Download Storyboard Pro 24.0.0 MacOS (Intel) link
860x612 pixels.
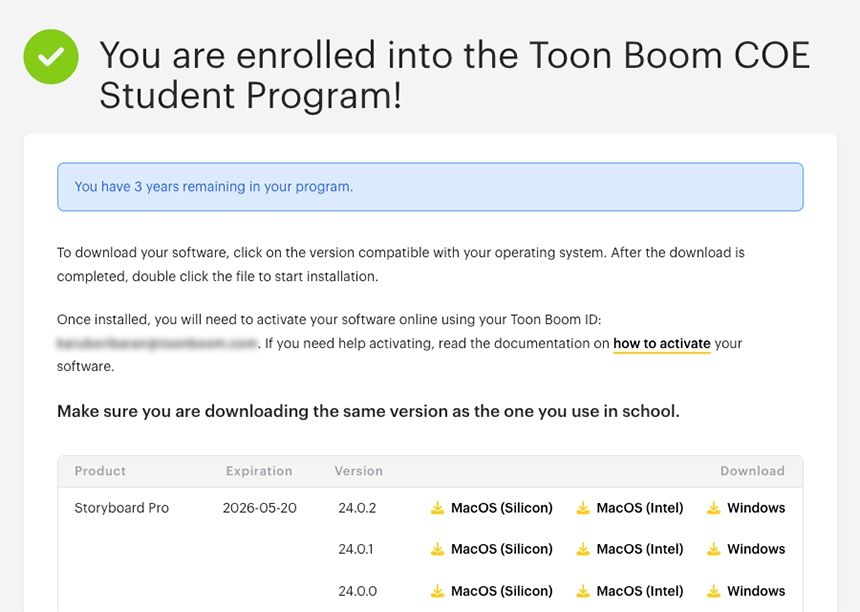pyautogui.click(x=639, y=591)
